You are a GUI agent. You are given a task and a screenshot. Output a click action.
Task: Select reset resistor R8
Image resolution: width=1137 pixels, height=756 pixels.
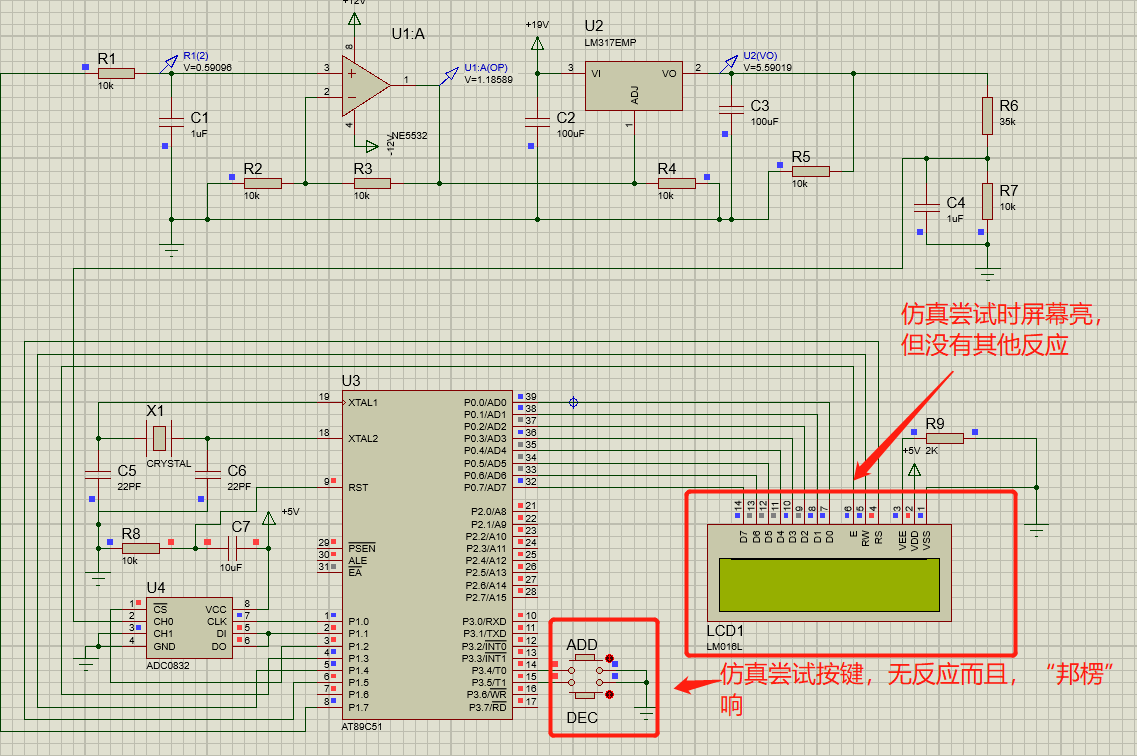(x=141, y=548)
